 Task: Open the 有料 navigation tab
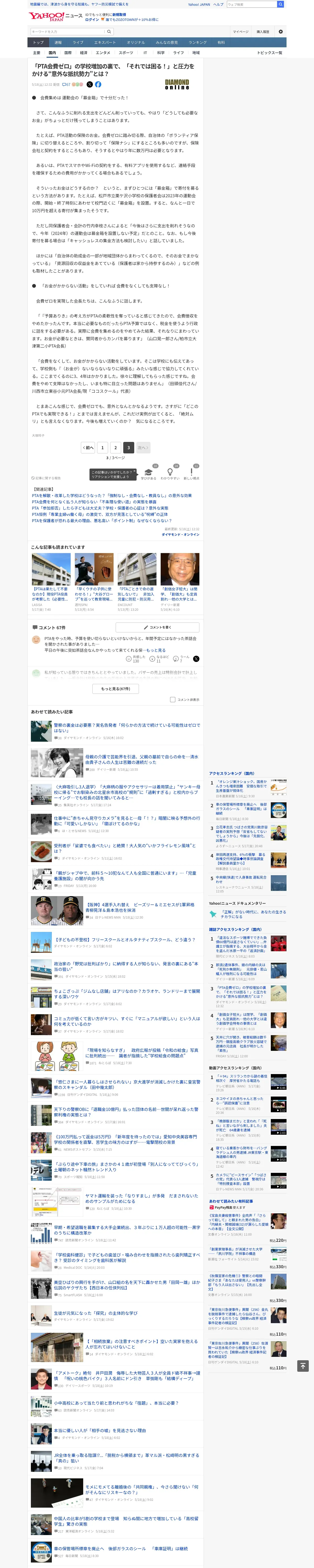[x=221, y=43]
